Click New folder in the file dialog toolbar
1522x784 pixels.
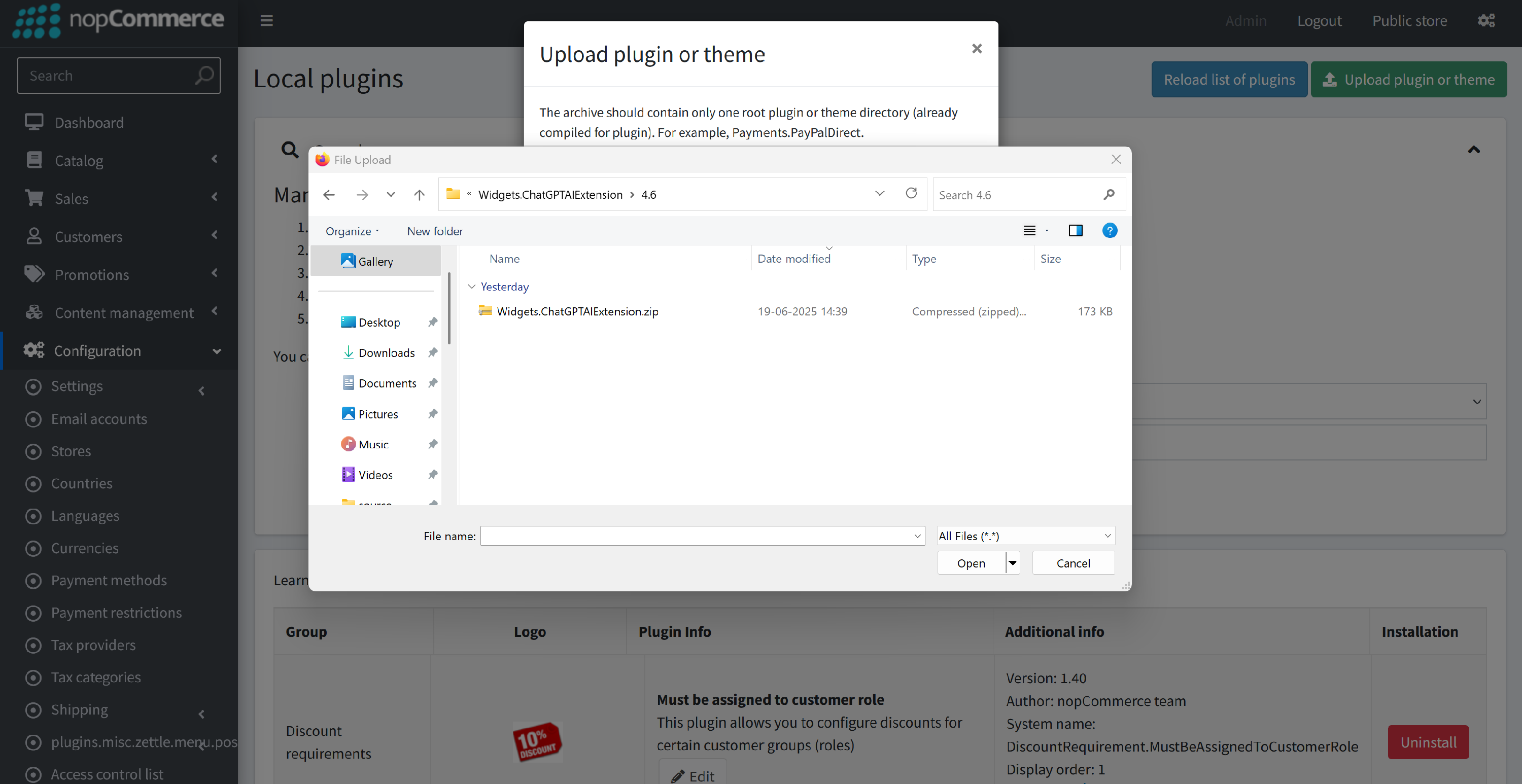coord(435,231)
